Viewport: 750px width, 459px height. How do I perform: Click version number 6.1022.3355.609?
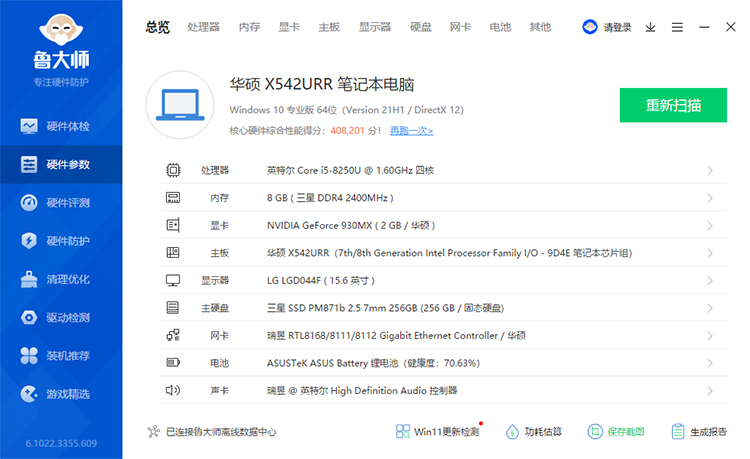tap(61, 443)
